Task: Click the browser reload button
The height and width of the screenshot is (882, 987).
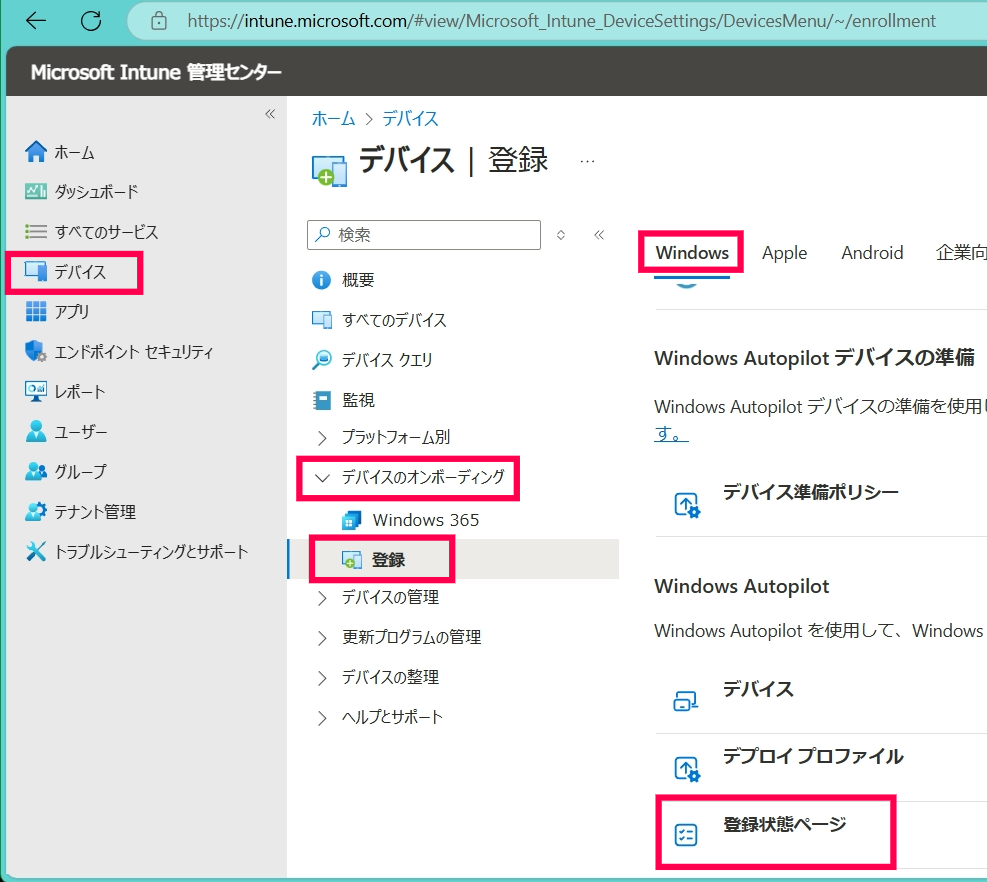Action: click(x=91, y=20)
